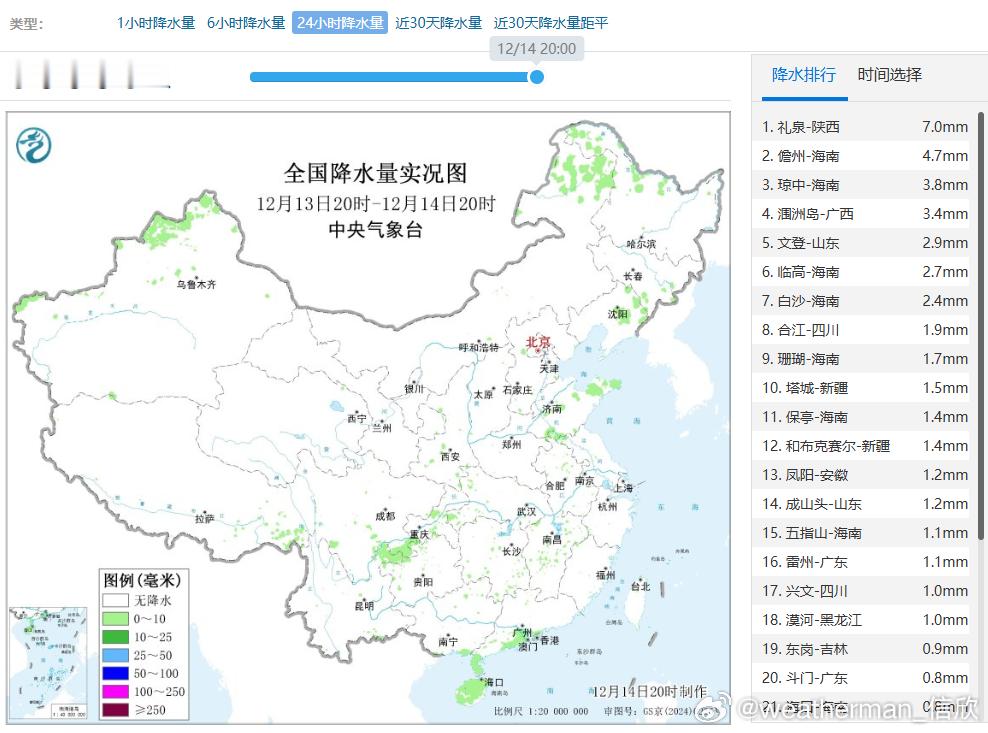The width and height of the screenshot is (988, 733).
Task: Select the 降水排行 tab
Action: click(802, 75)
